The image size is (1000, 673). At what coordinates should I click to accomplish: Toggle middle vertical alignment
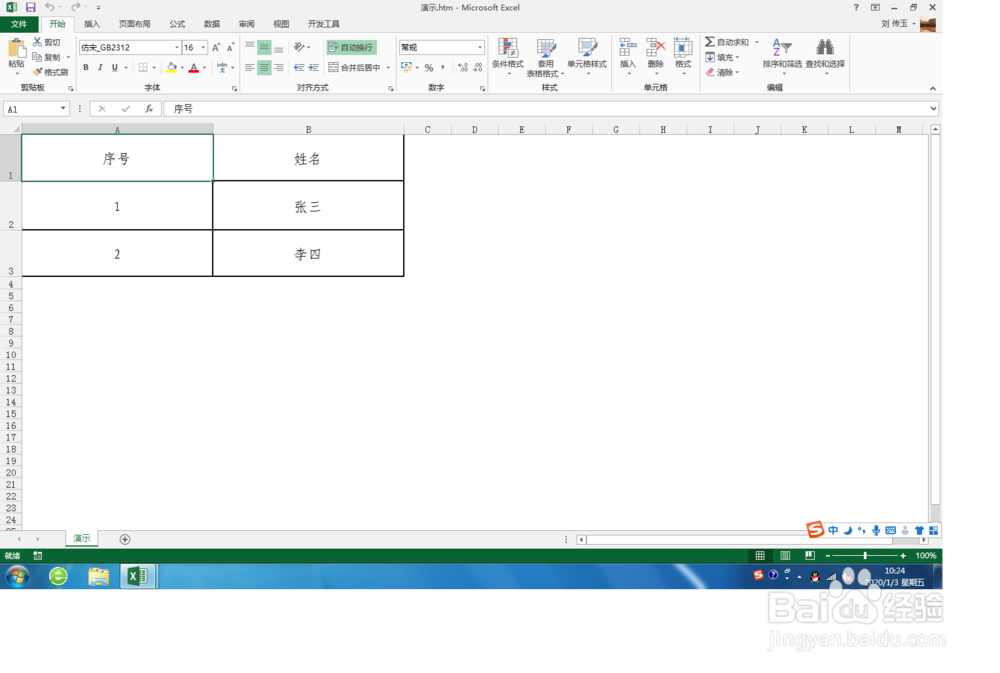point(264,47)
